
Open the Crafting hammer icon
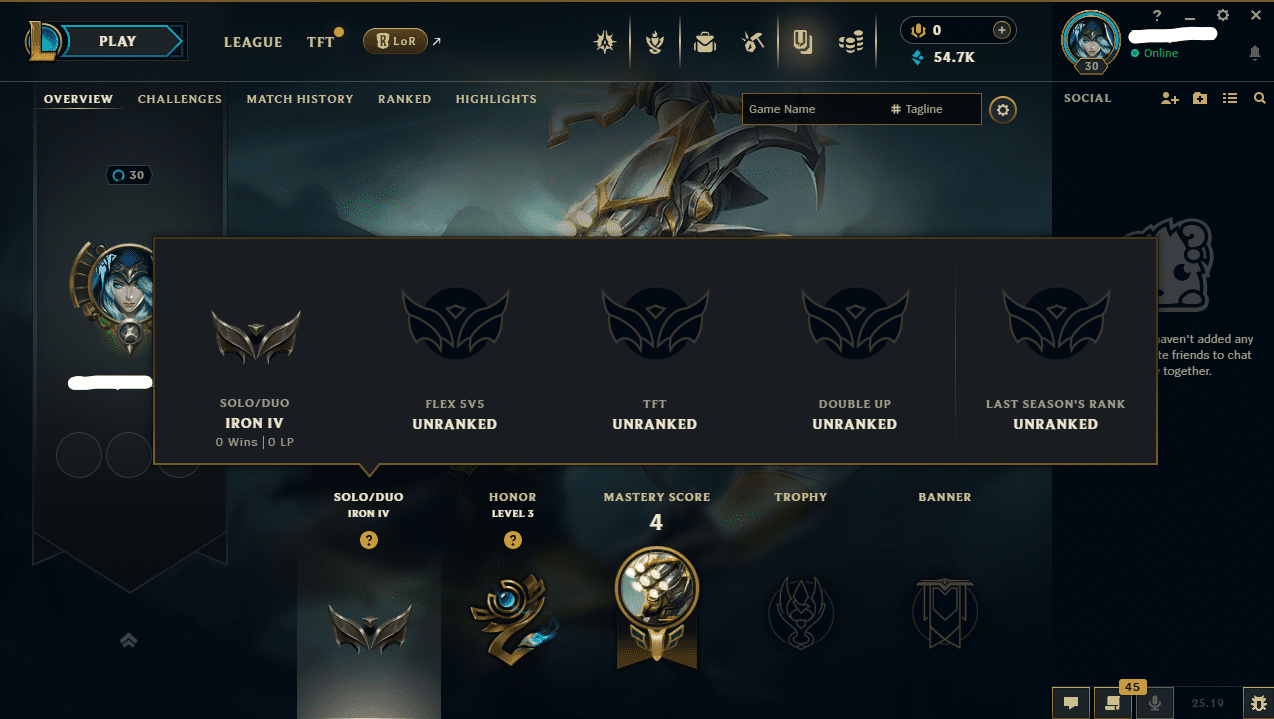click(x=753, y=42)
